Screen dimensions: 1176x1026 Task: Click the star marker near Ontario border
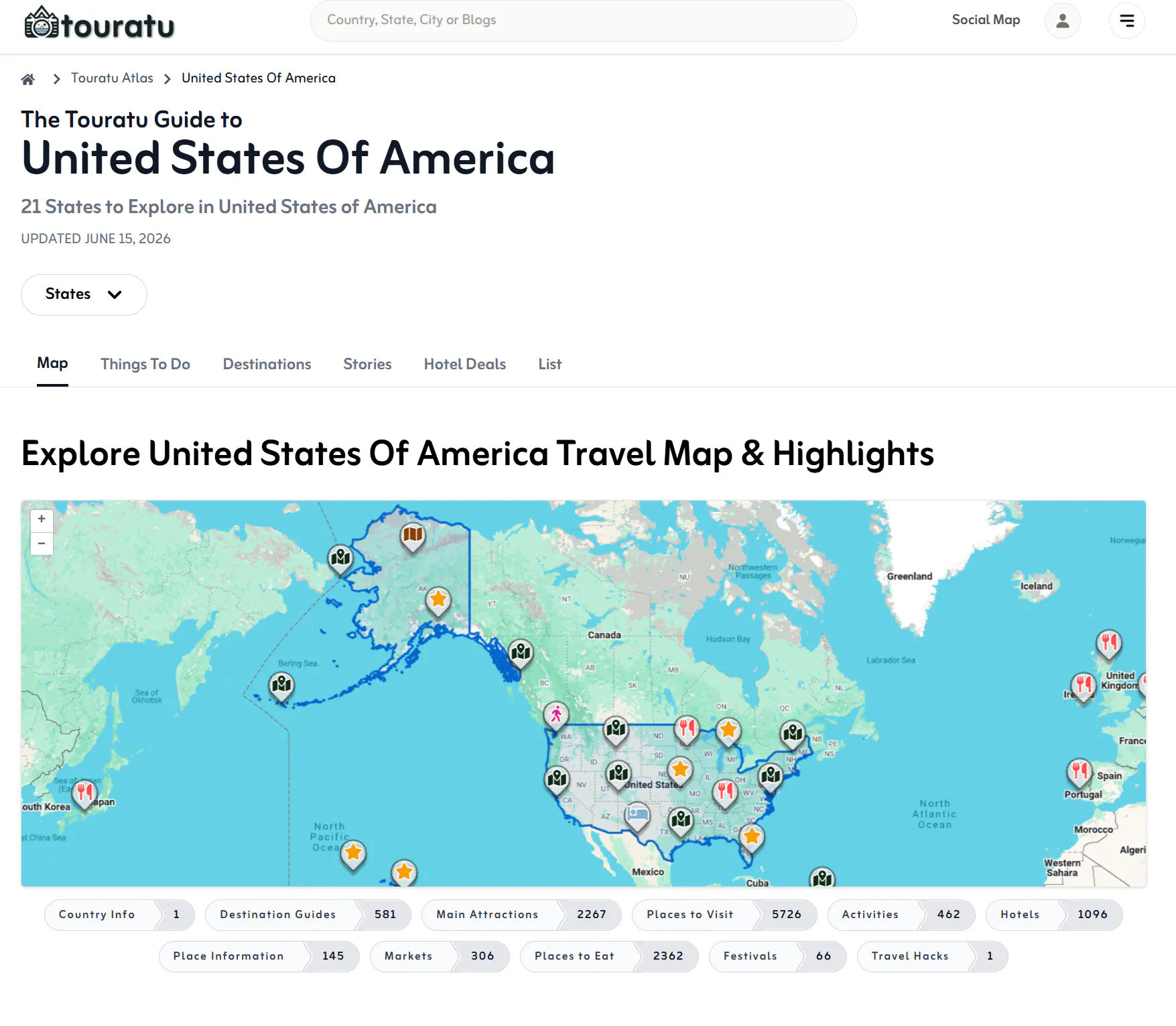(728, 731)
